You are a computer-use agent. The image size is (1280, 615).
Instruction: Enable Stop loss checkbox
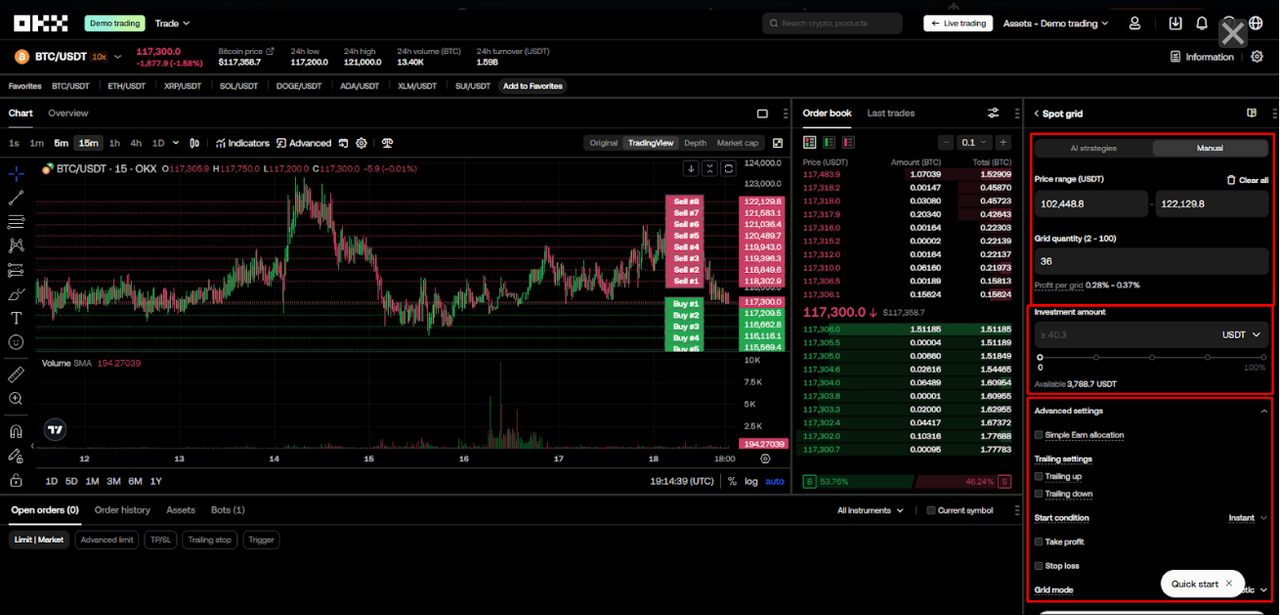pyautogui.click(x=1039, y=566)
